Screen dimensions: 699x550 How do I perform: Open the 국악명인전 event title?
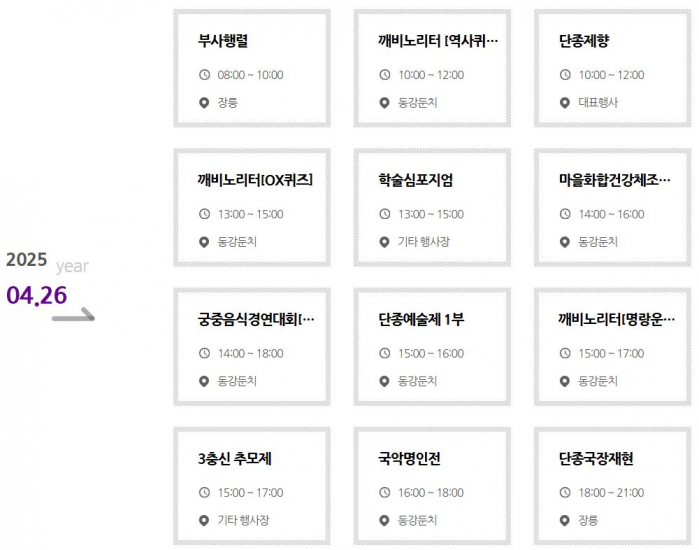(x=409, y=459)
